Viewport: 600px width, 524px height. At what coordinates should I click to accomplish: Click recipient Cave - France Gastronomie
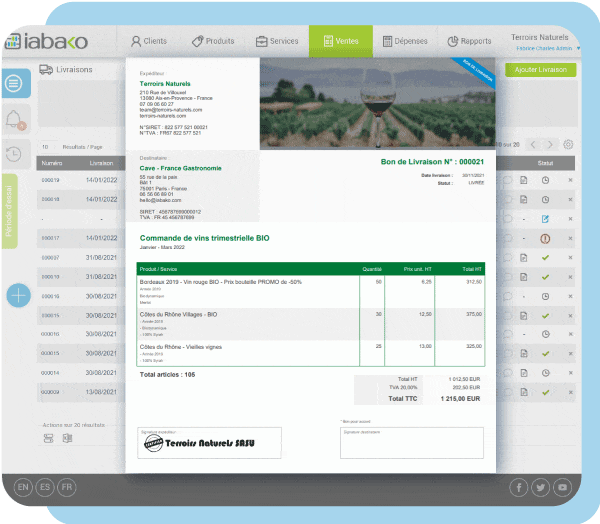[x=180, y=168]
